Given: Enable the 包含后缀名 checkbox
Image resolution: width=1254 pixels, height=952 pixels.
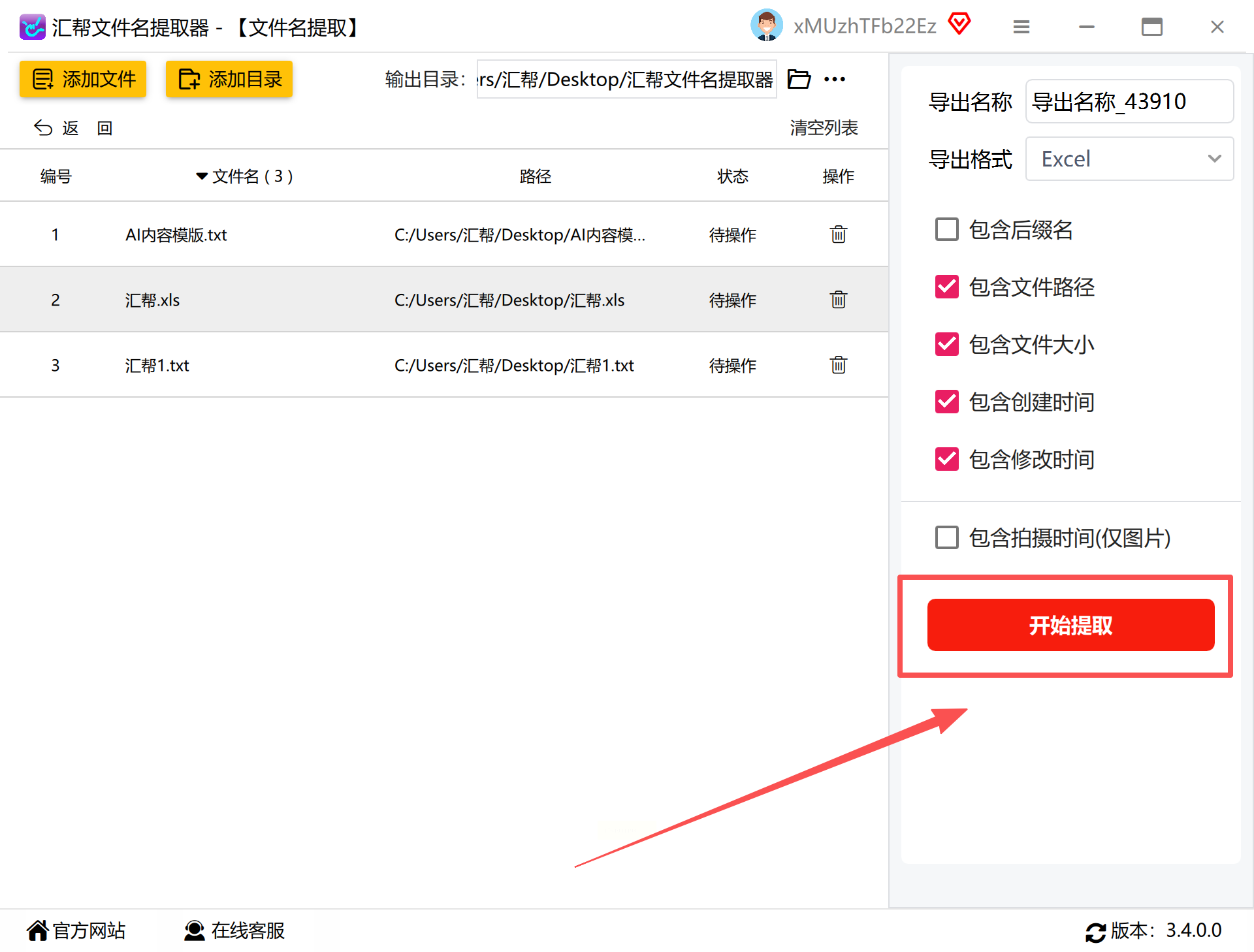Looking at the screenshot, I should pyautogui.click(x=946, y=230).
